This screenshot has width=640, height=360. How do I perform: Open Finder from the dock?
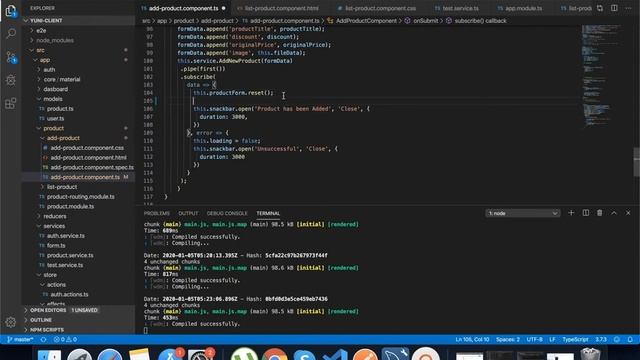[x=49, y=354]
